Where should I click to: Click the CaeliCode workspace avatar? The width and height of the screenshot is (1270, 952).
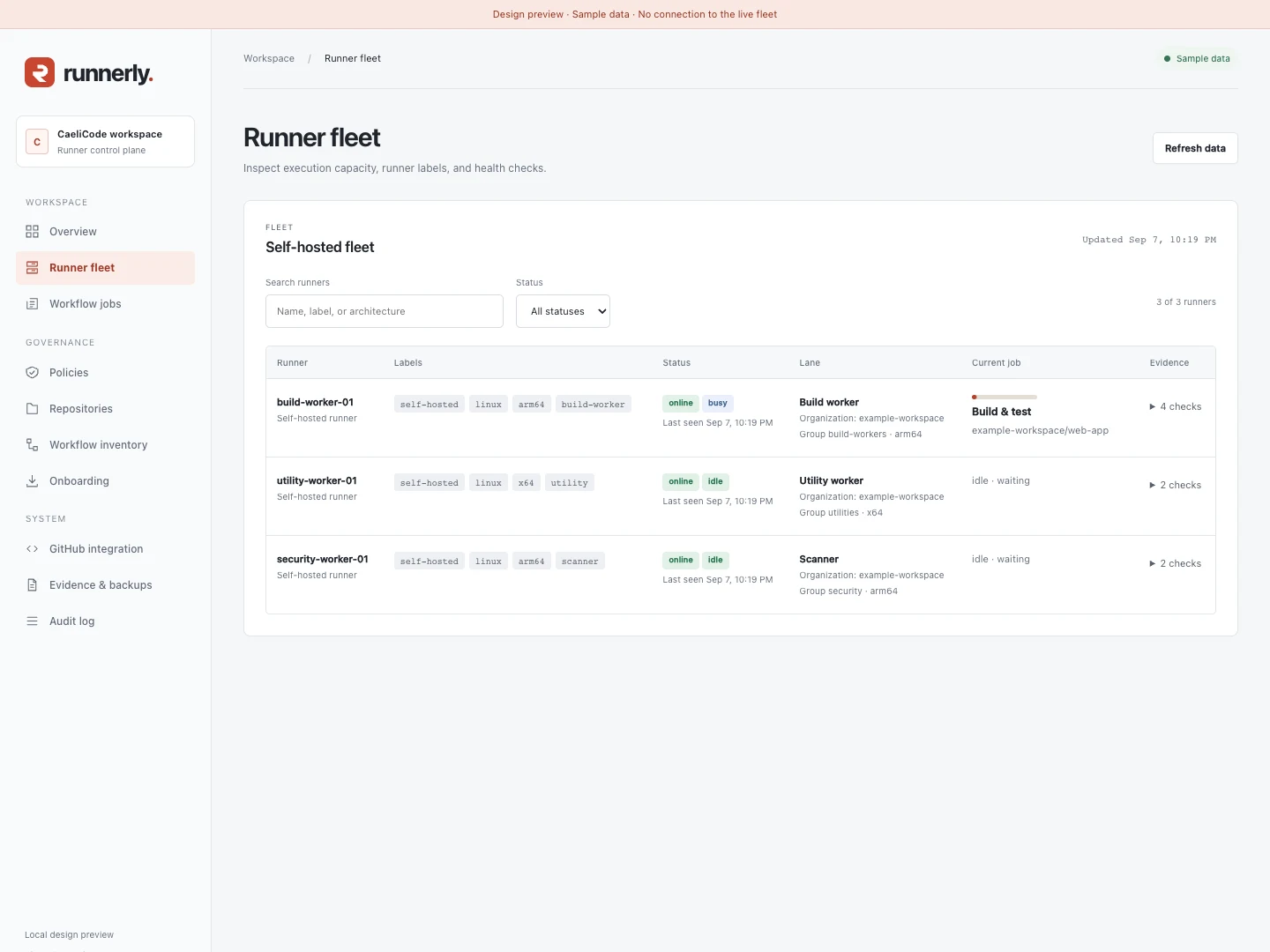pos(37,142)
